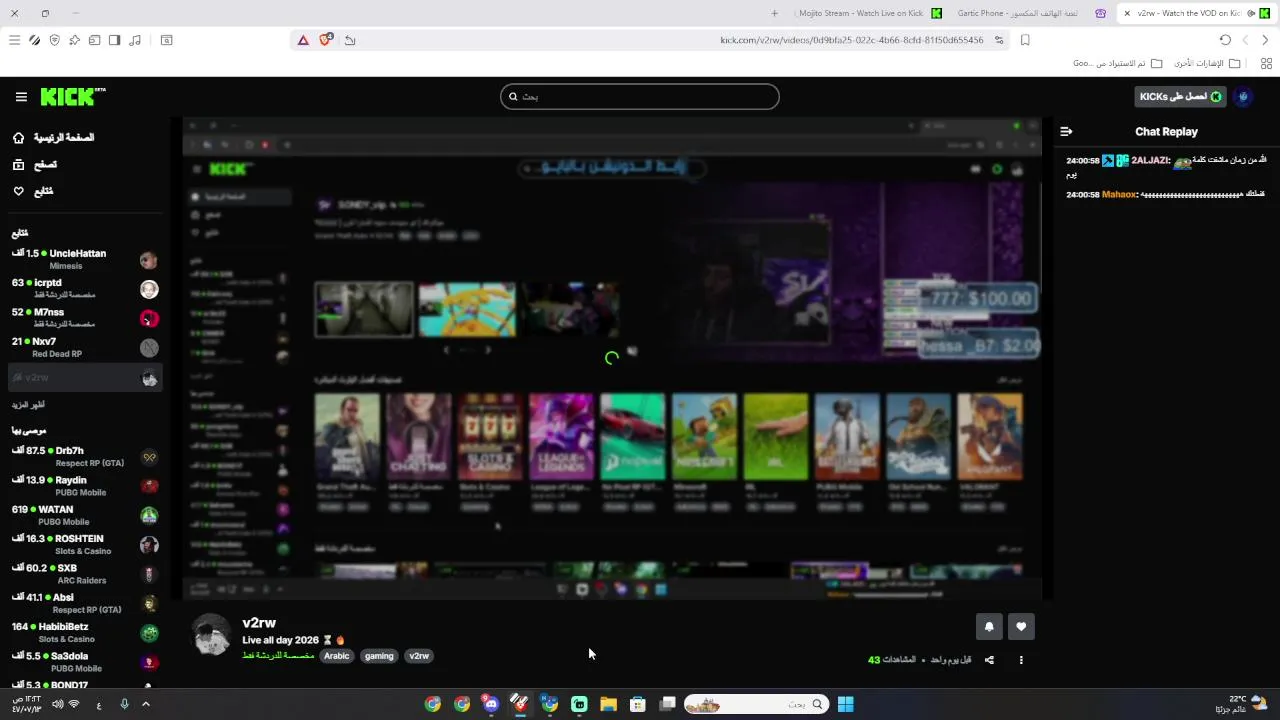The image size is (1280, 720).
Task: Close the v2rw VOD browser tab
Action: (1127, 13)
